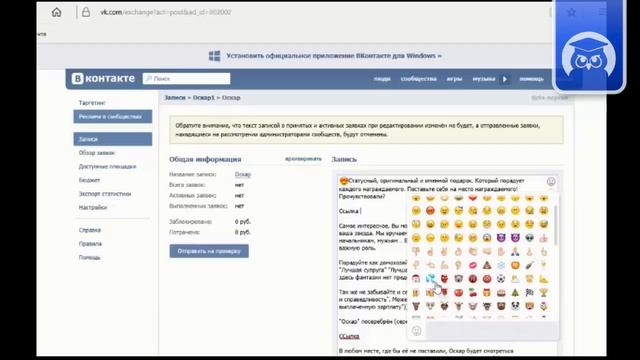Click the underlined 'Ссылка' in post text
The width and height of the screenshot is (640, 360).
[x=349, y=336]
